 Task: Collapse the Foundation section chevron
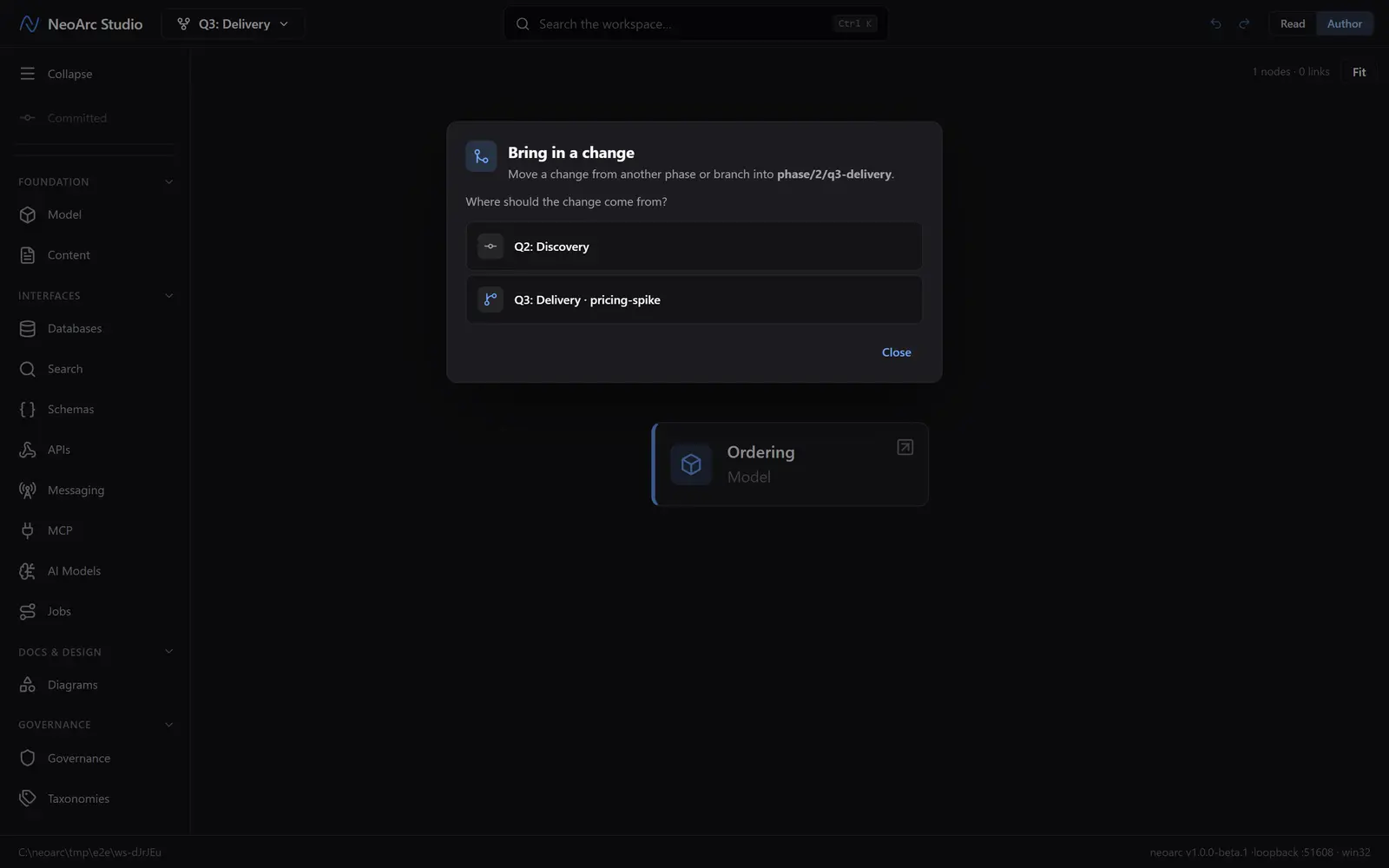click(168, 182)
